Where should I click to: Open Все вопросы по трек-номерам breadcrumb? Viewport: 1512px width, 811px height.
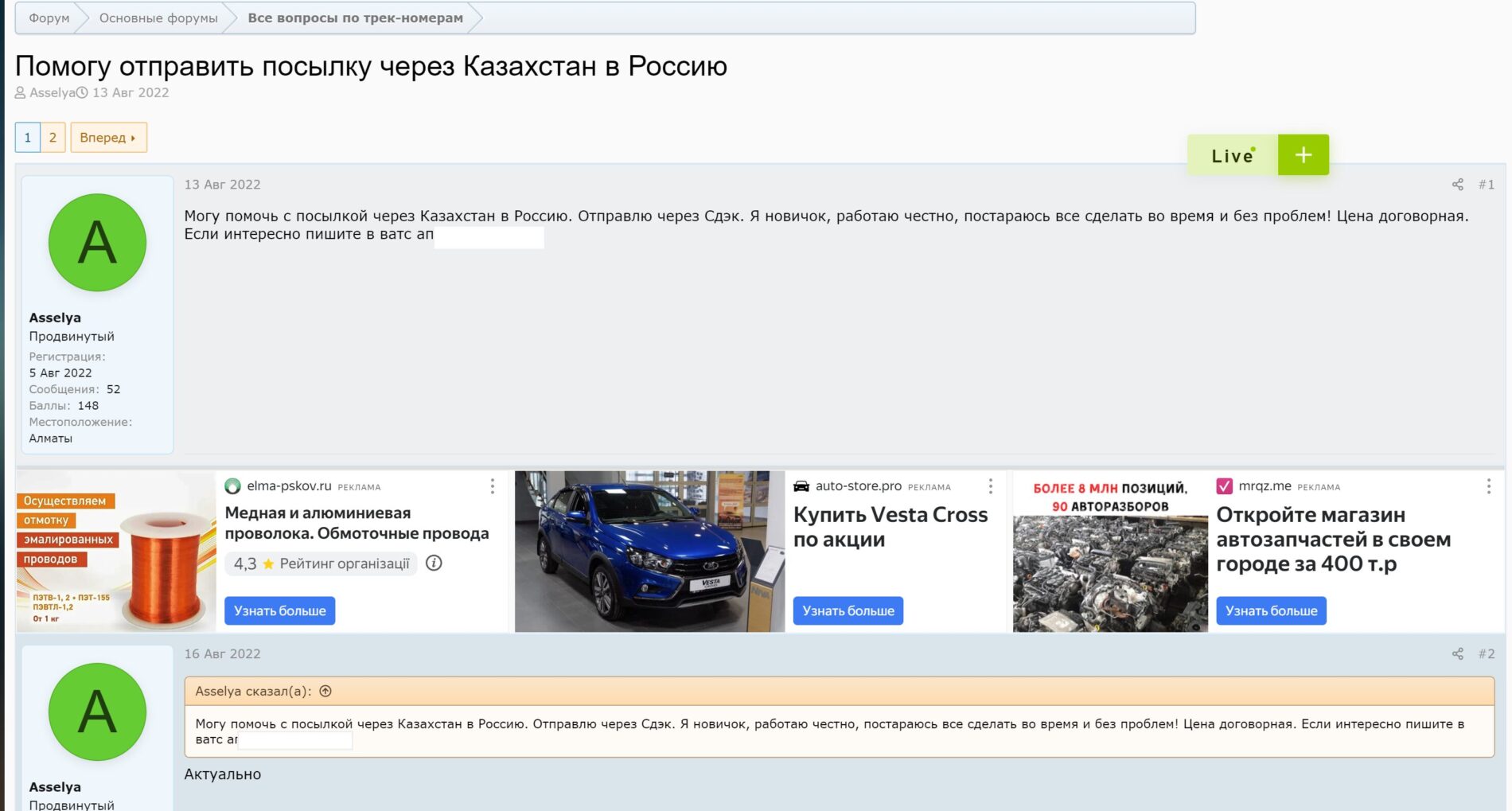point(355,18)
